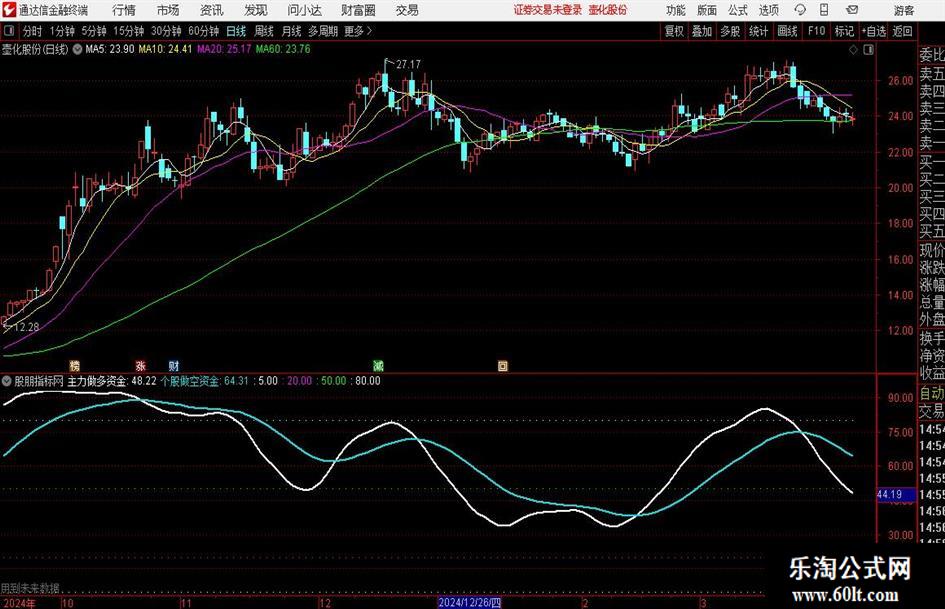945x609 pixels.
Task: Click the 统计 statistics toolbar button
Action: tap(759, 31)
